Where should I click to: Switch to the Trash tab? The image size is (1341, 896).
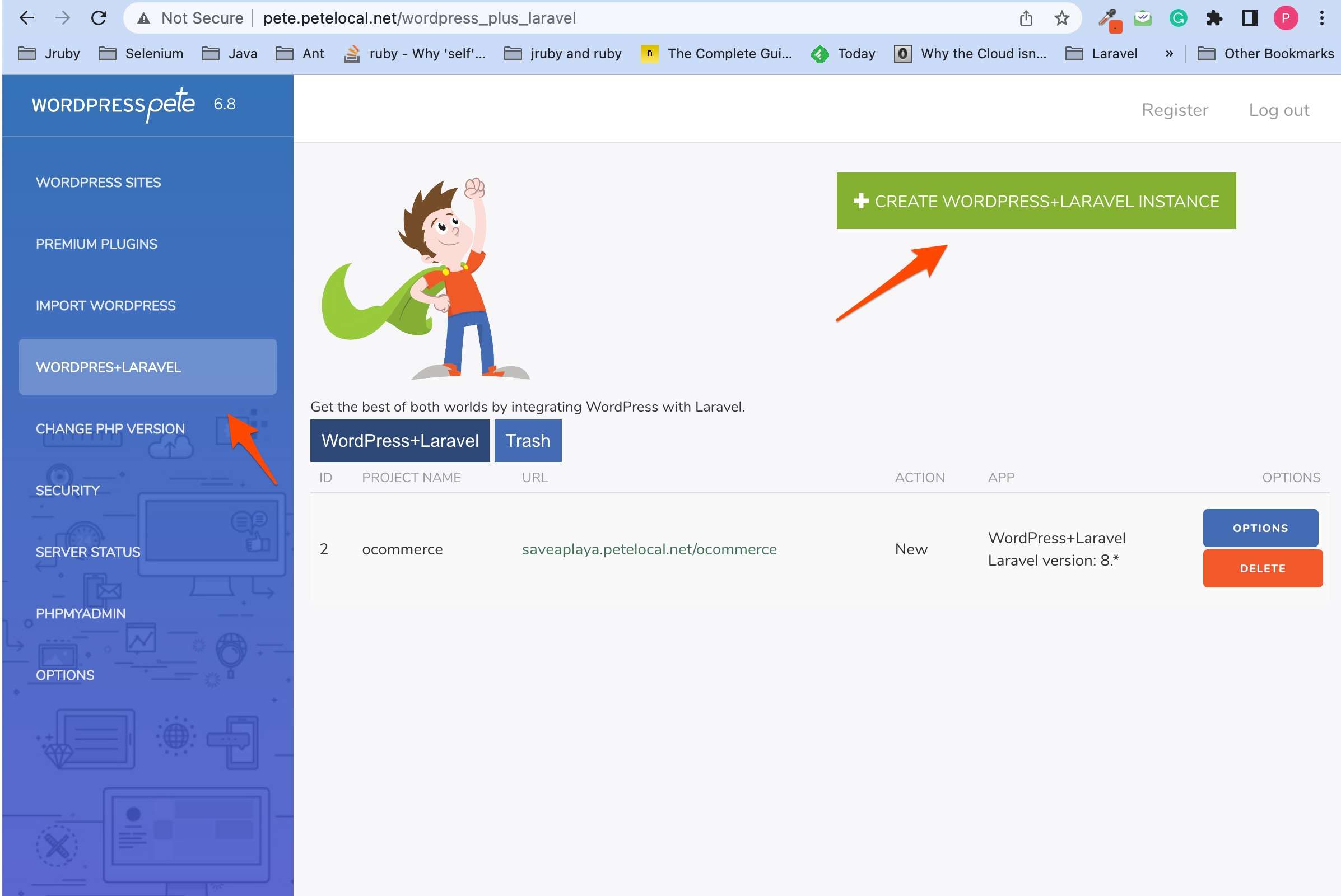[x=527, y=441]
